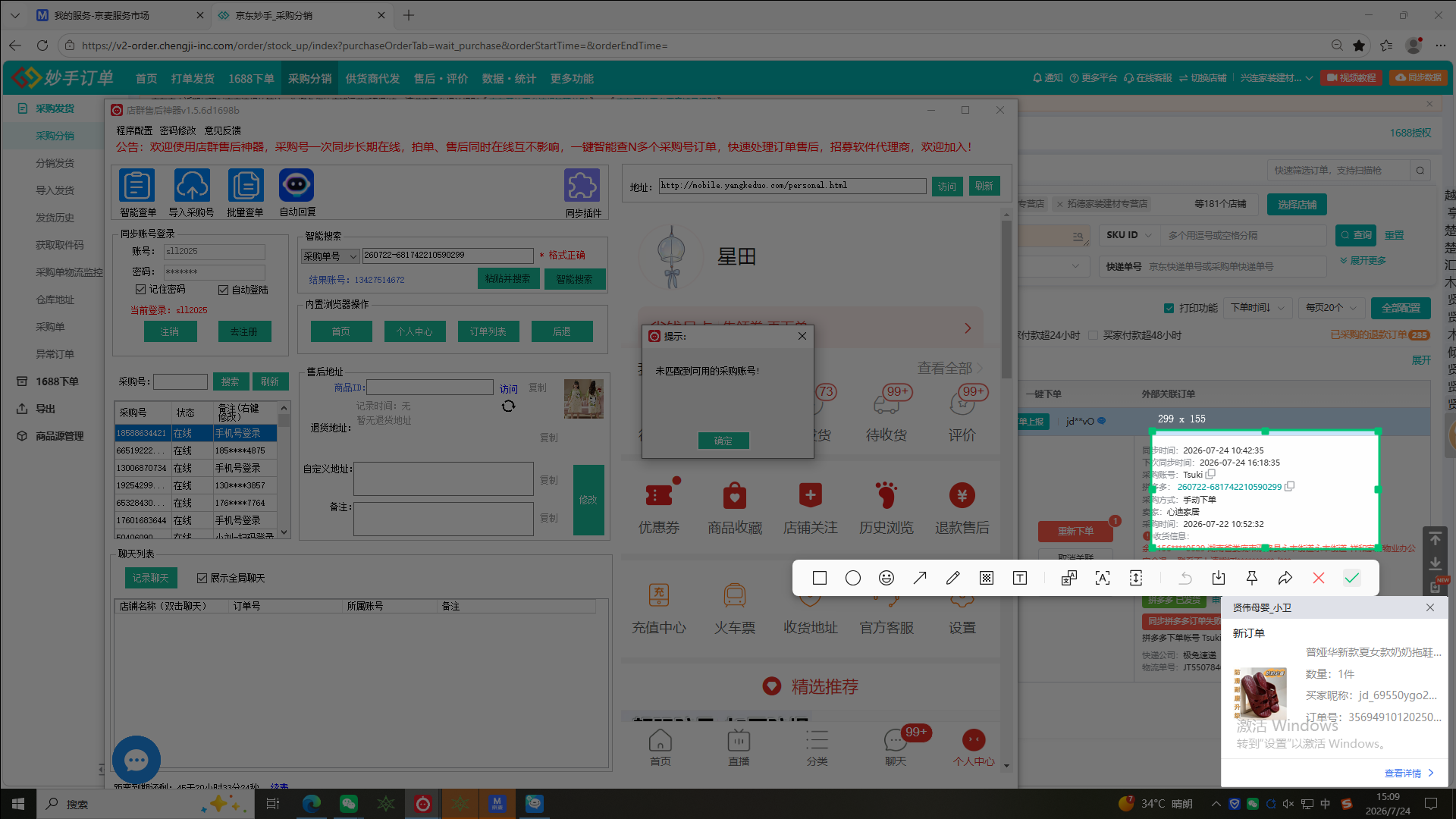1456x819 pixels.
Task: Confirm the screenshot with green checkmark
Action: click(x=1352, y=579)
